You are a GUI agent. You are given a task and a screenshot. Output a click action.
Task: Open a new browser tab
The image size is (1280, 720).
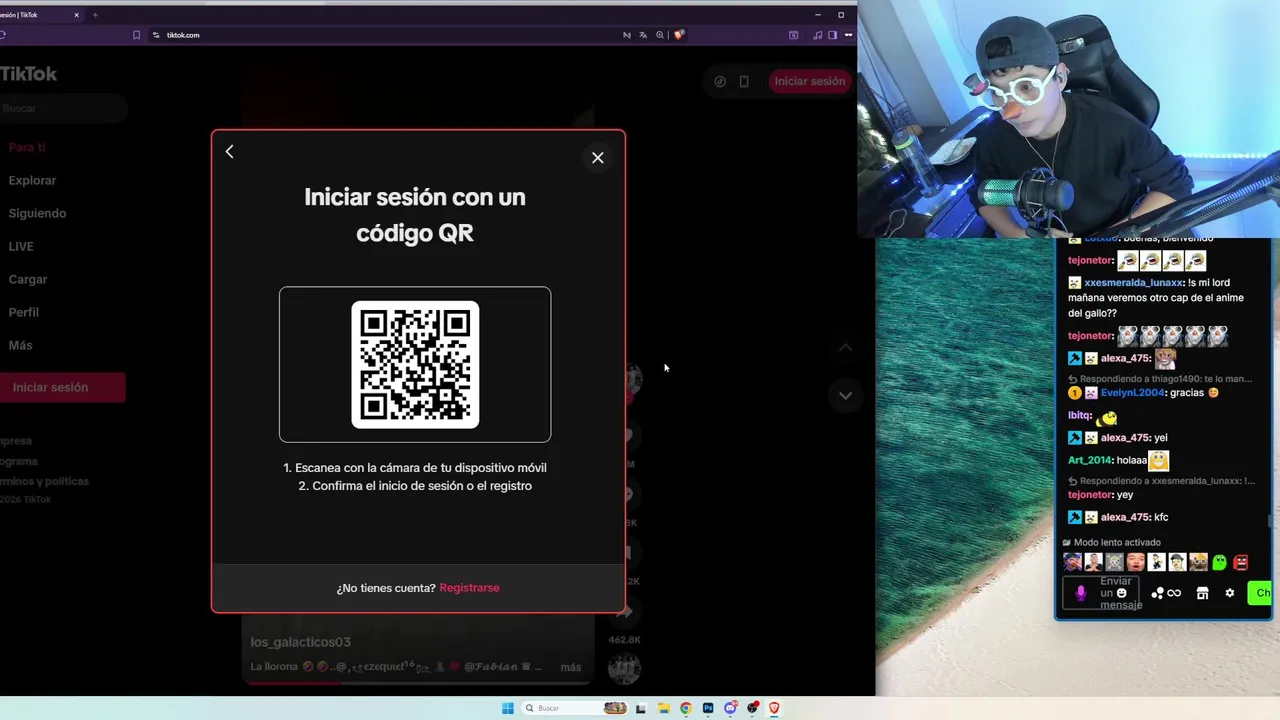point(95,15)
